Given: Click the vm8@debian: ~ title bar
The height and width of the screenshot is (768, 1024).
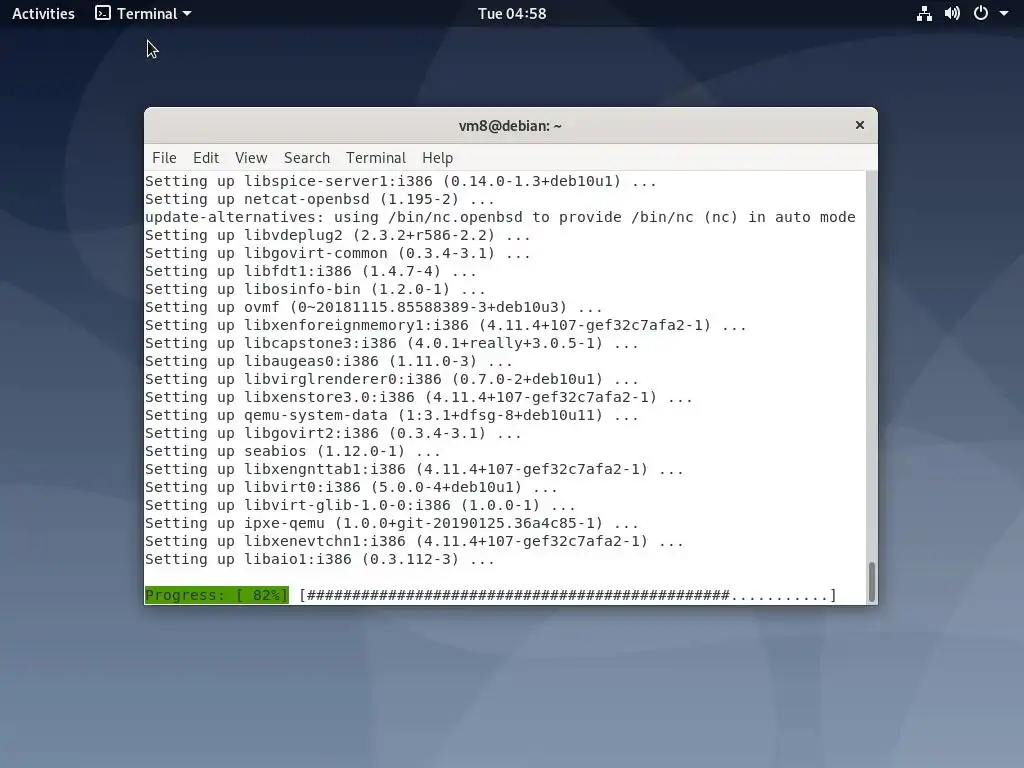Looking at the screenshot, I should [510, 125].
